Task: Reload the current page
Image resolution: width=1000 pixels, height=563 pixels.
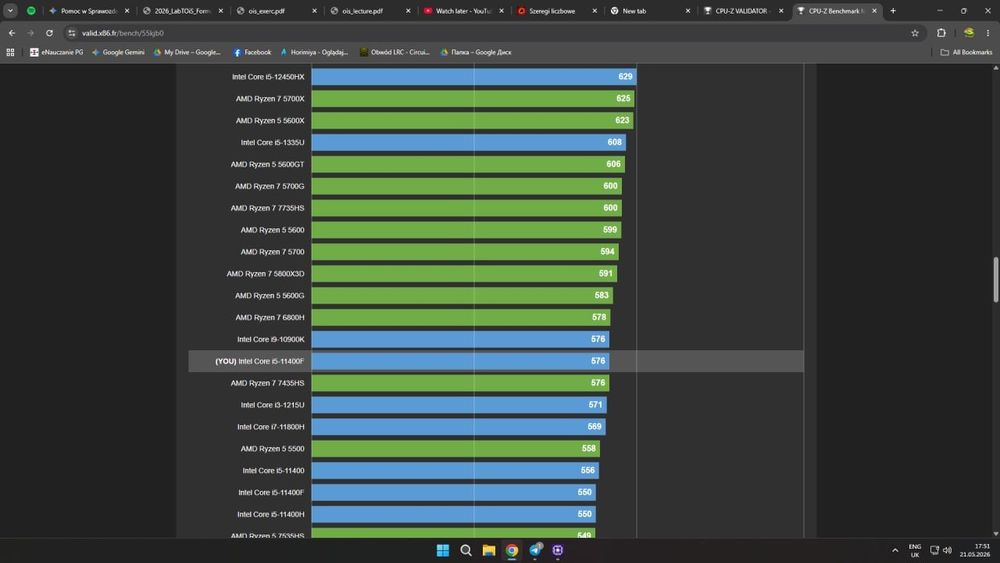Action: pyautogui.click(x=49, y=33)
